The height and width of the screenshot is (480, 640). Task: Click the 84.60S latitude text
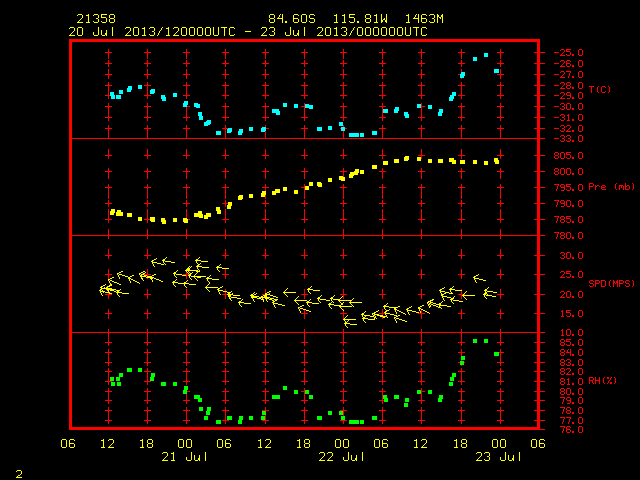tap(291, 19)
